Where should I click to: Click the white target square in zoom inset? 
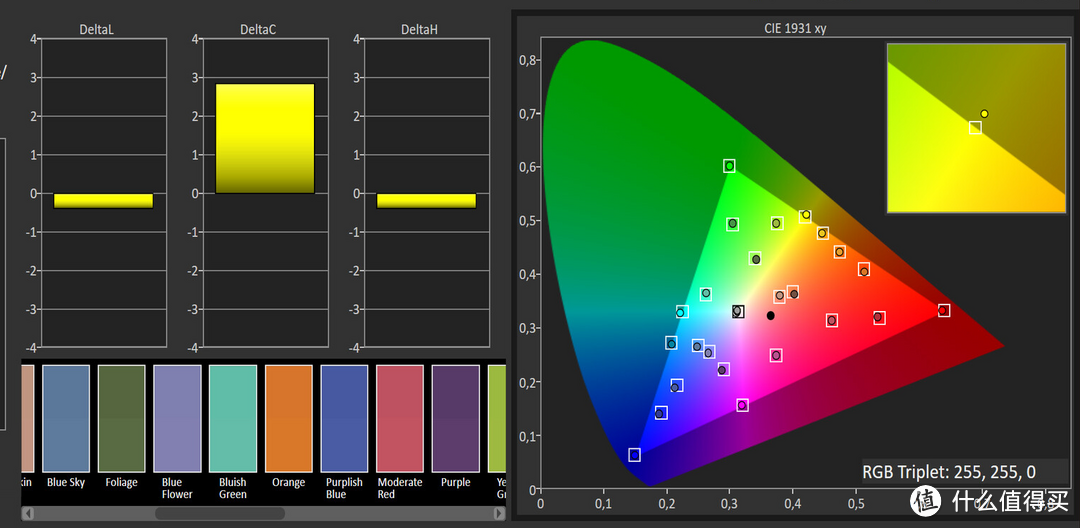coord(975,128)
